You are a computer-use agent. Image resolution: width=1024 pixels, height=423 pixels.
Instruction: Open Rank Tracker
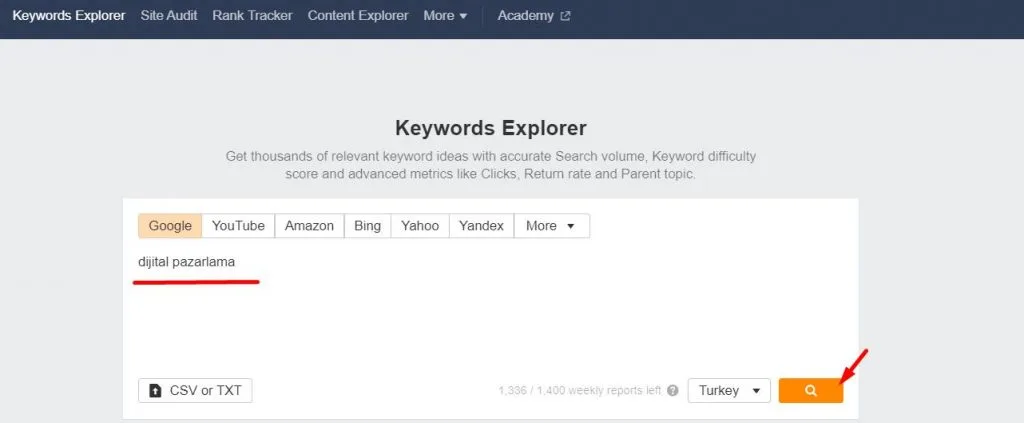[252, 16]
